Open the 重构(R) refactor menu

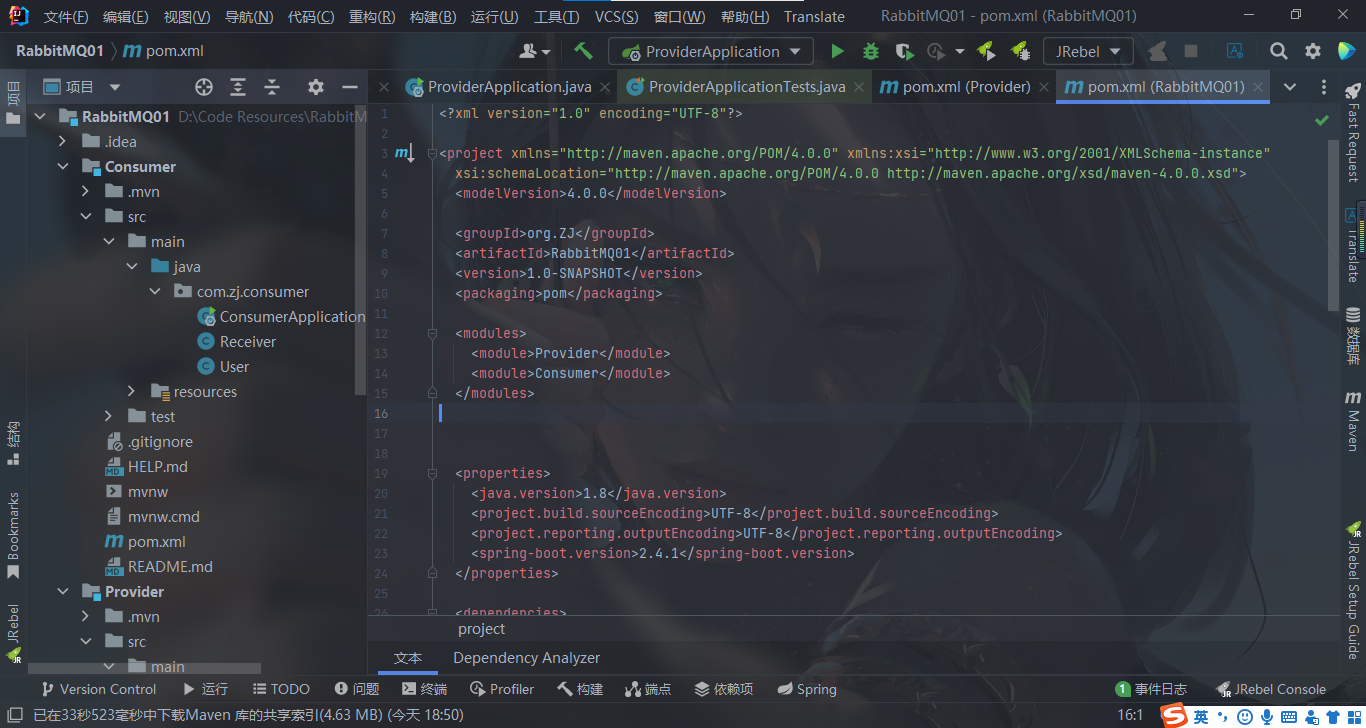[x=374, y=16]
